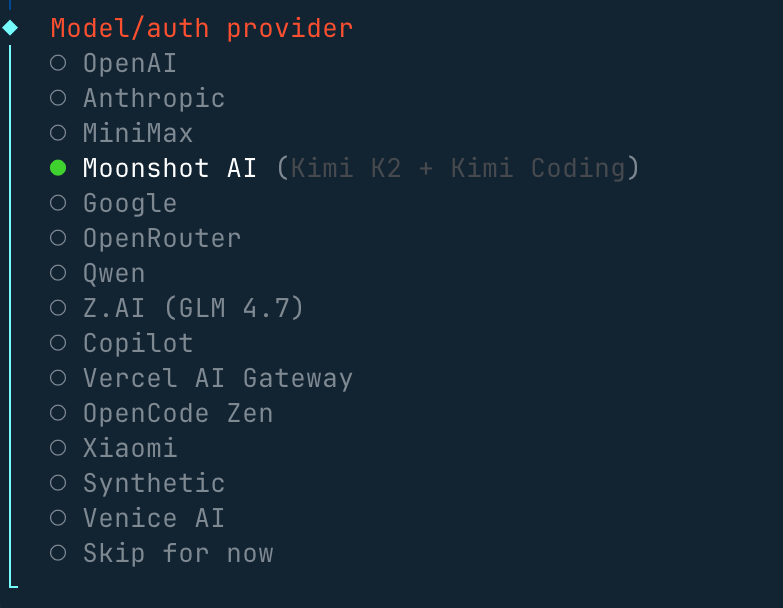Select the Qwen radio option
The width and height of the screenshot is (783, 608).
[58, 273]
